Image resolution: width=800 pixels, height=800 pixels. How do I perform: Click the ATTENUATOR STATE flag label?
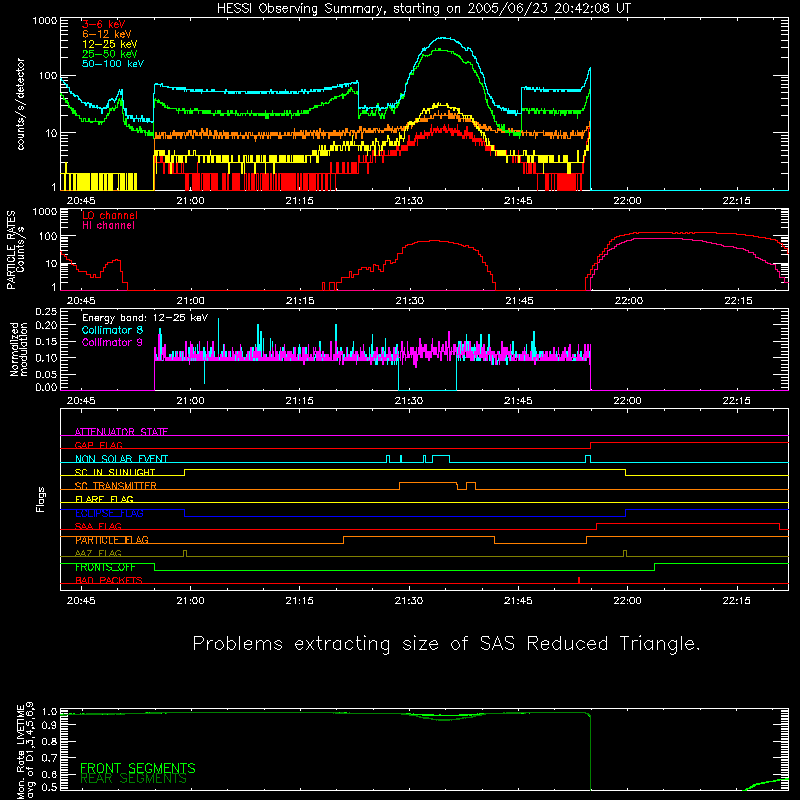tap(121, 432)
